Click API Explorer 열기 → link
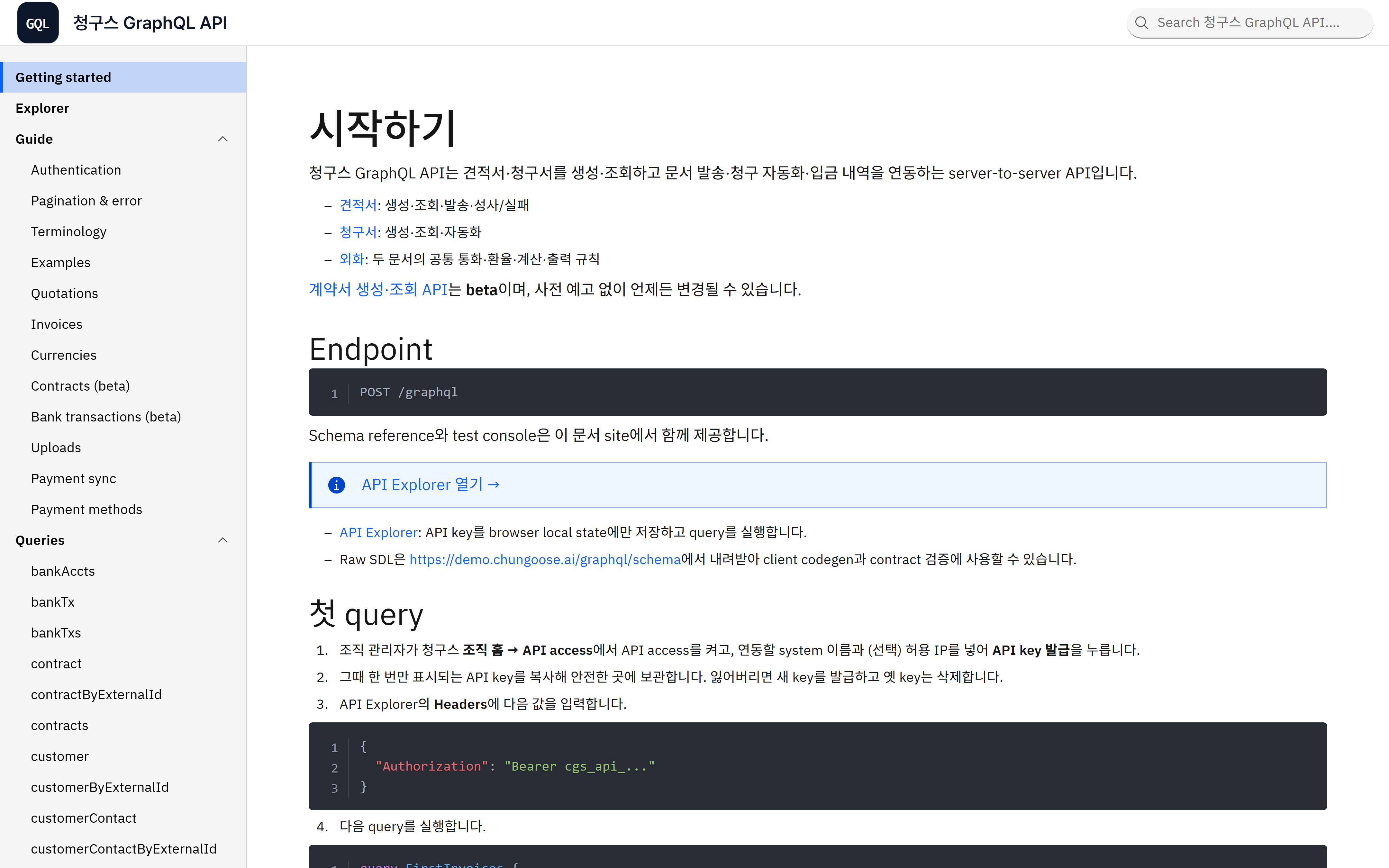This screenshot has width=1389, height=868. tap(431, 485)
